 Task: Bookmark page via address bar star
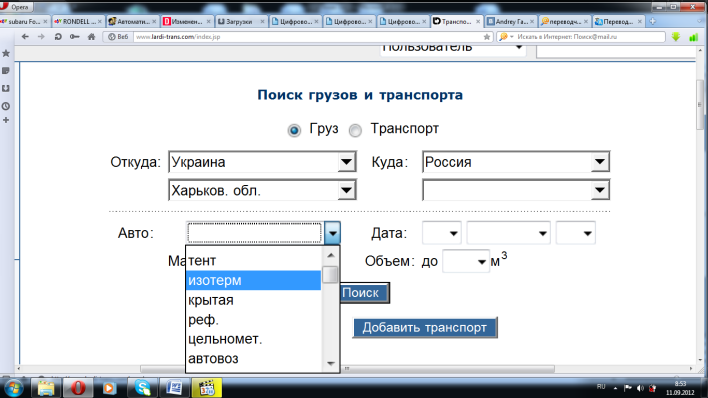point(486,37)
